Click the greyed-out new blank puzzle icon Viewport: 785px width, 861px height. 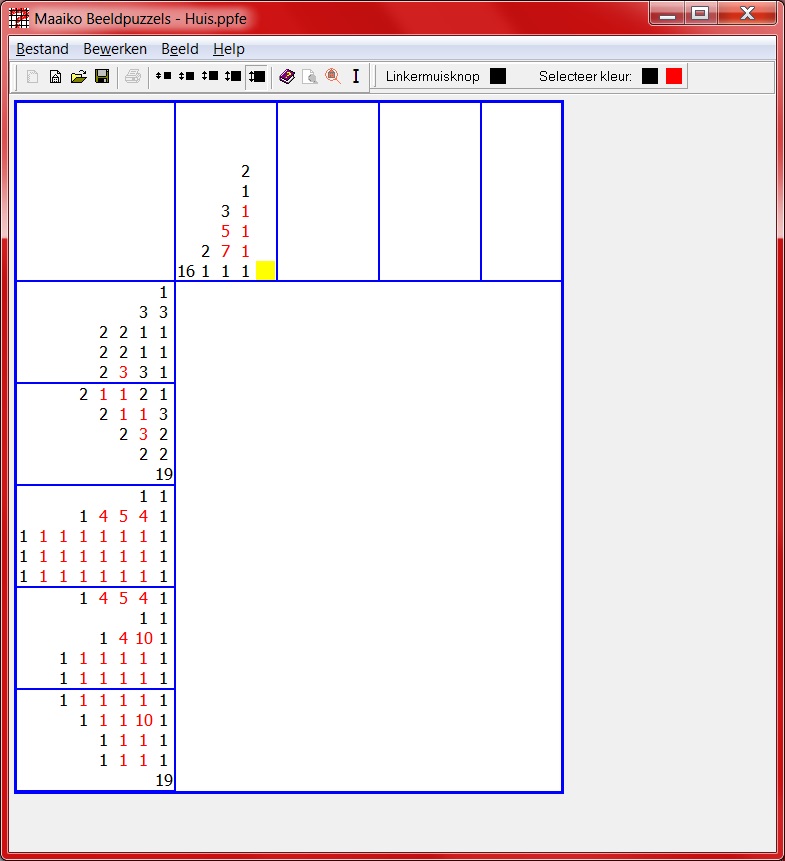pyautogui.click(x=32, y=76)
